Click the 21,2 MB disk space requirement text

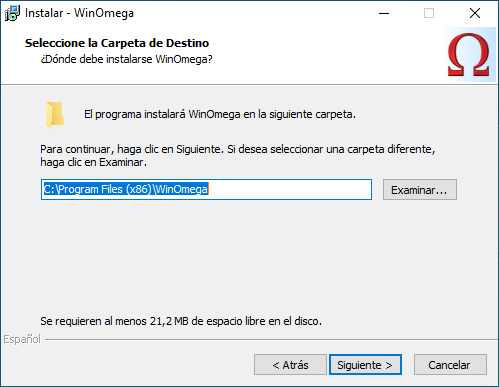pyautogui.click(x=181, y=321)
